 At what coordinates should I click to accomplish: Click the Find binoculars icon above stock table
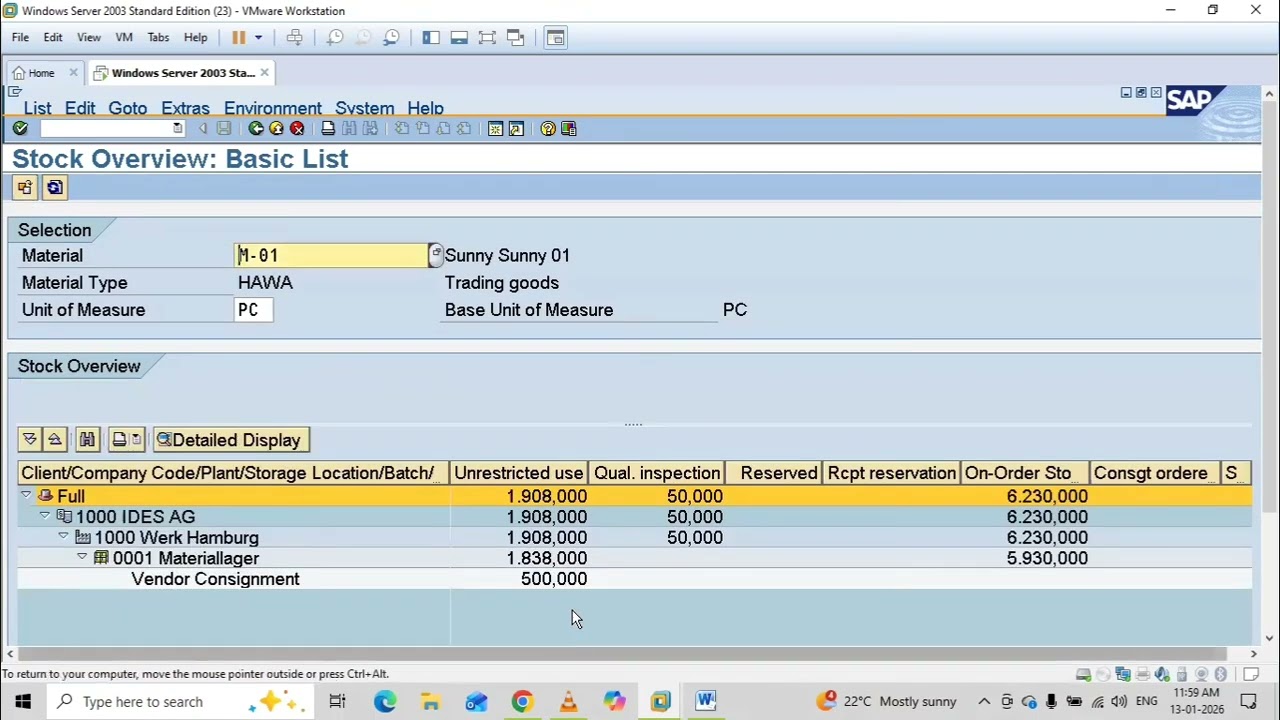(x=87, y=439)
